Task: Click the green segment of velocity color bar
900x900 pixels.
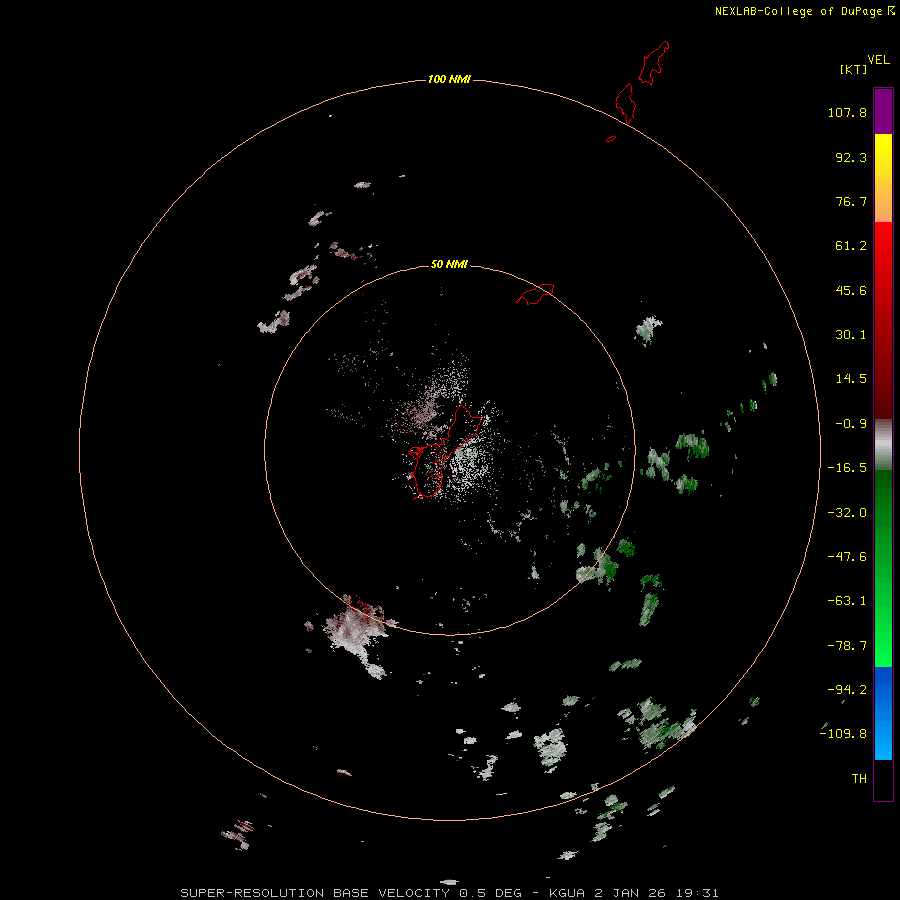Action: 883,568
